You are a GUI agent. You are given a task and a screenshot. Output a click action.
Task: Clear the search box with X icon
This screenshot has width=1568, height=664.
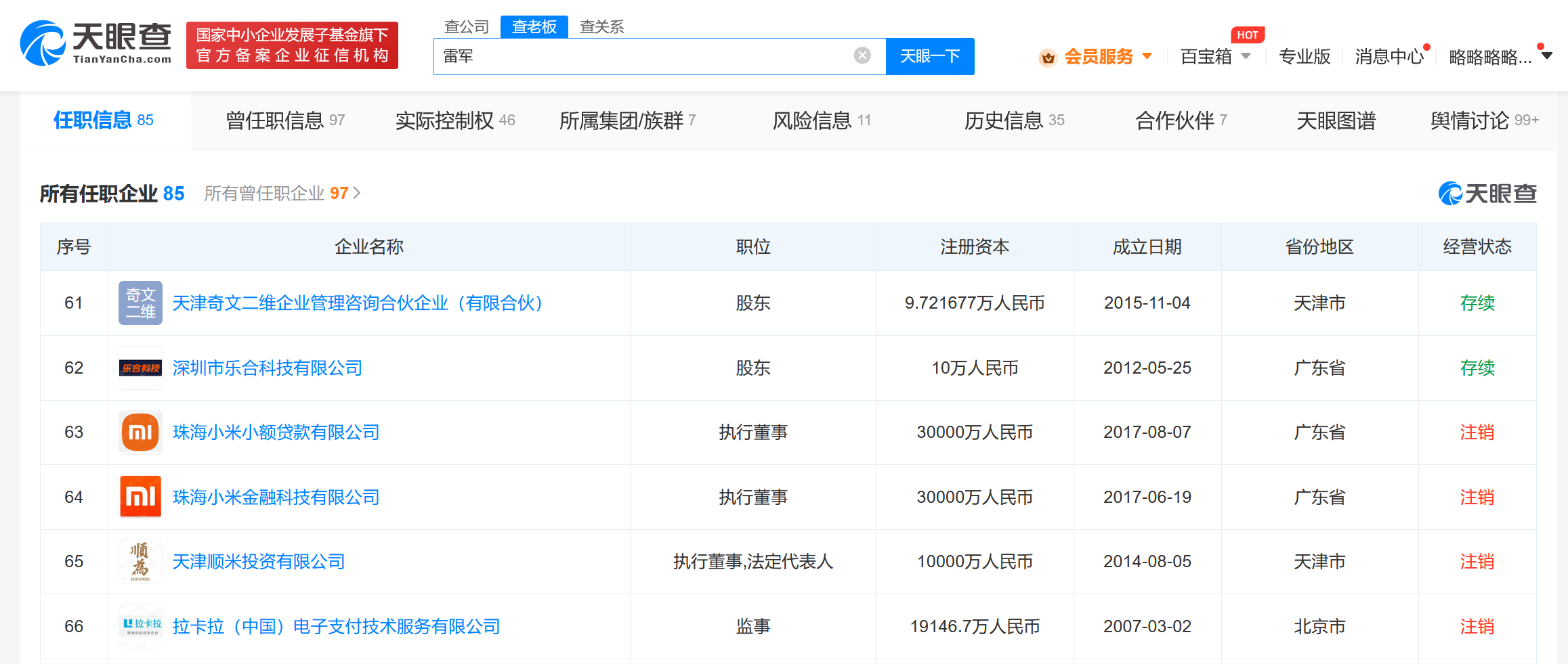[862, 56]
